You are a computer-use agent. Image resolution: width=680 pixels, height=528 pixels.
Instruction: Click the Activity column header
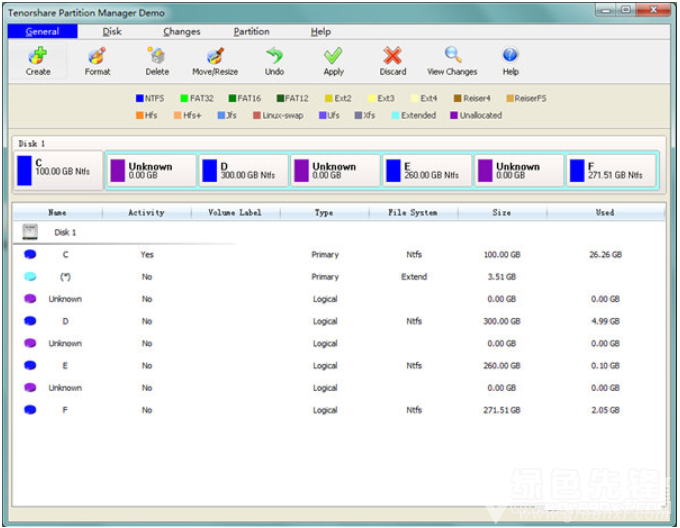click(x=147, y=212)
